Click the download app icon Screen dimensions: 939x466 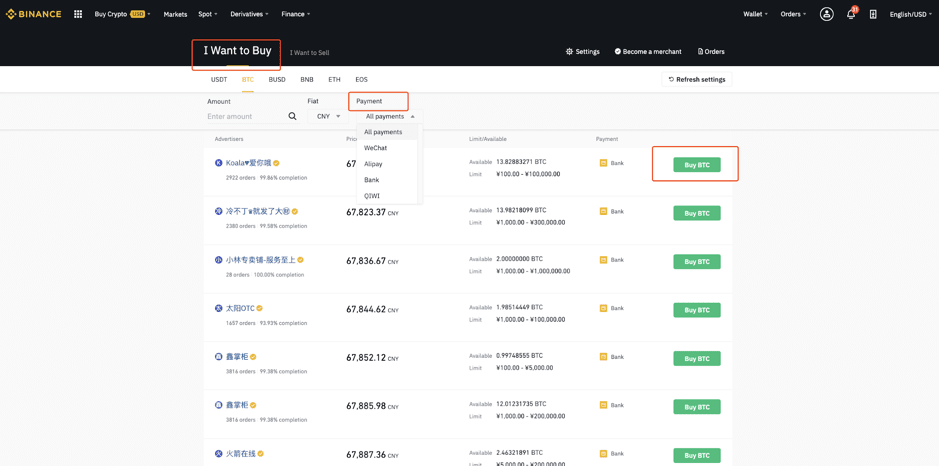click(x=873, y=14)
